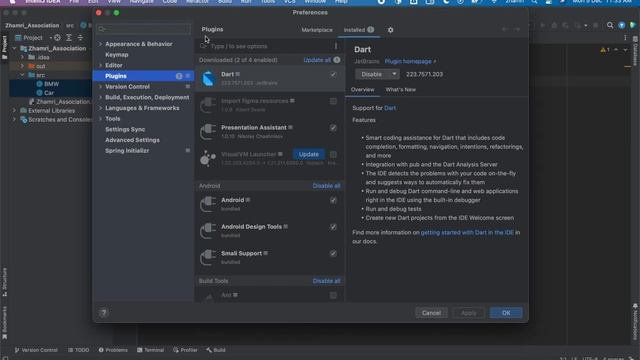The height and width of the screenshot is (360, 640).
Task: Open the What's New tab
Action: point(400,89)
